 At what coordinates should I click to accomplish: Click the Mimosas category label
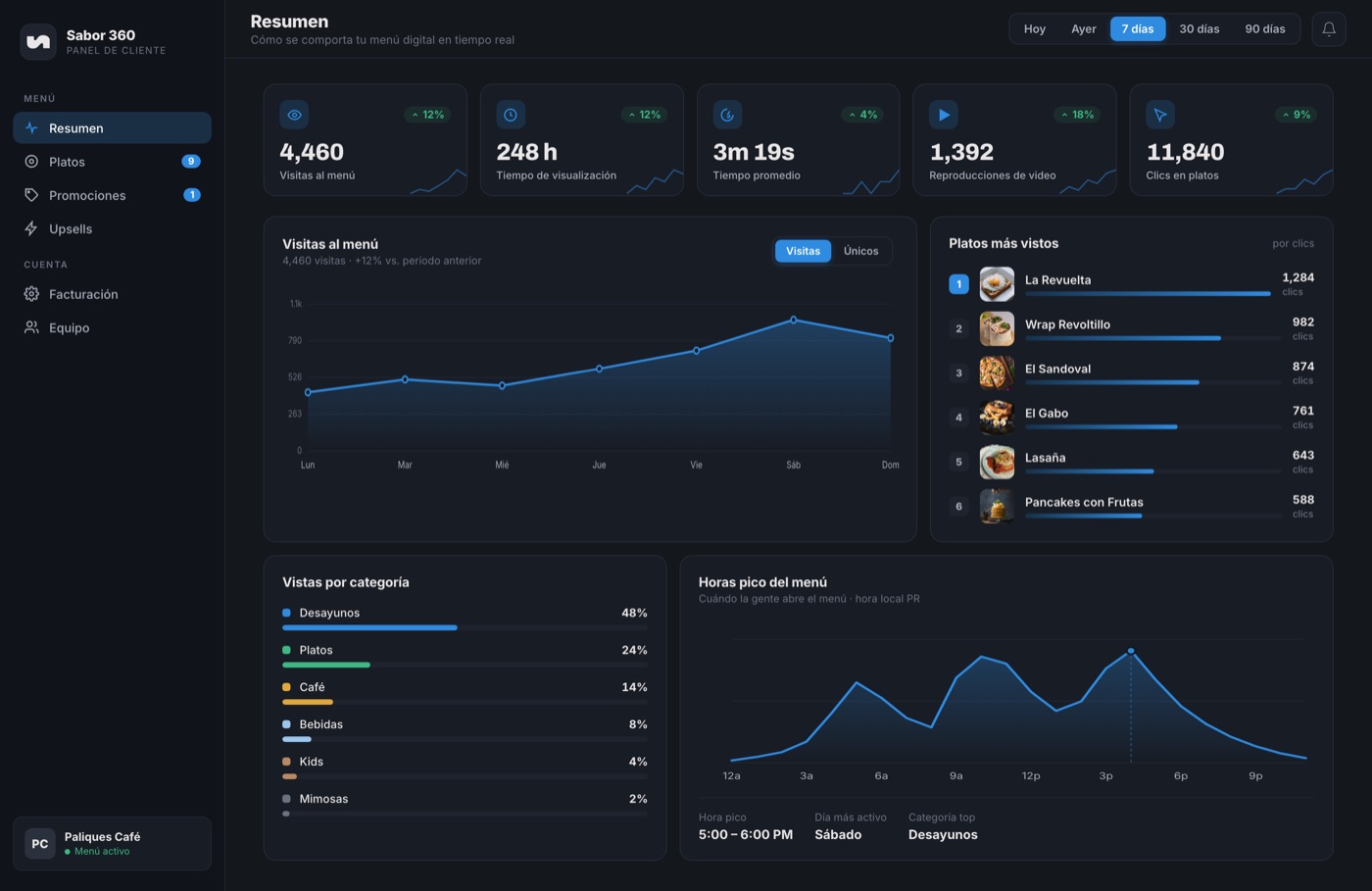point(323,799)
